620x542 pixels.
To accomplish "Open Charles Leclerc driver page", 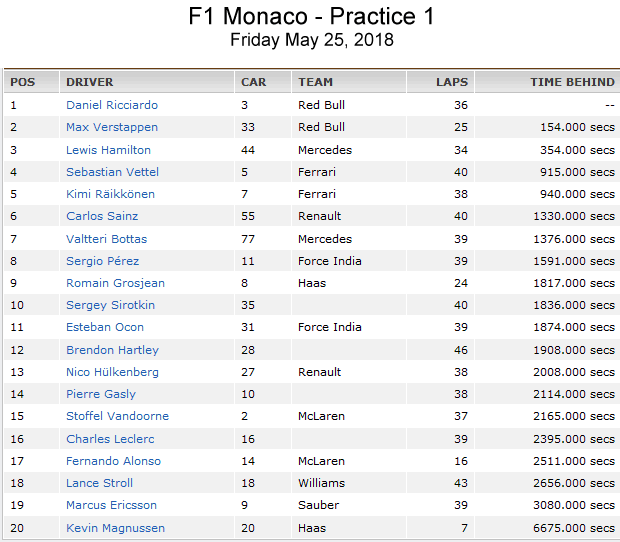I will coord(110,439).
